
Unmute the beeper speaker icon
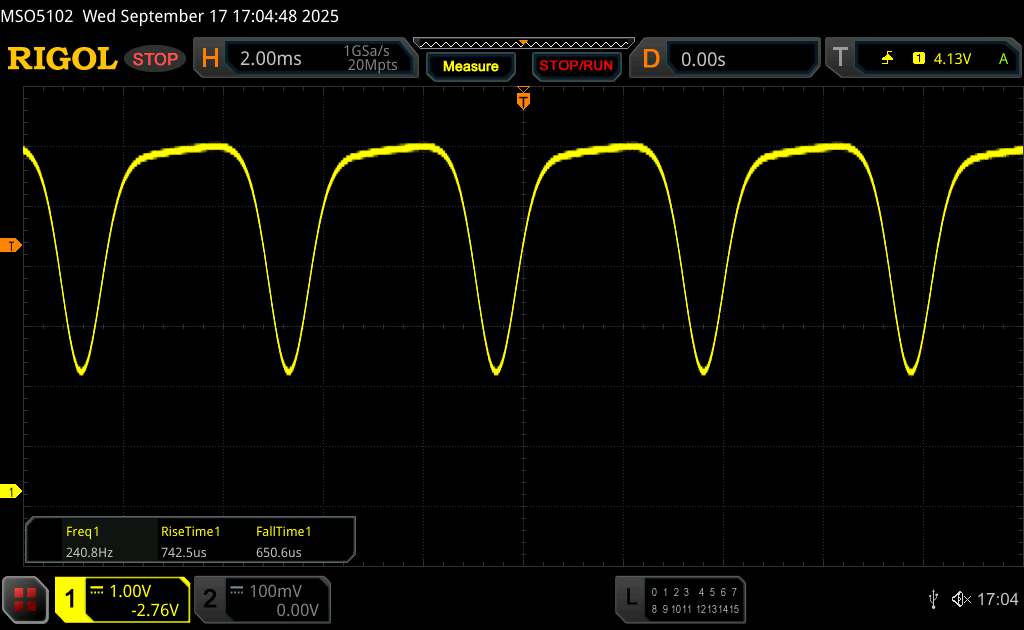(x=960, y=598)
